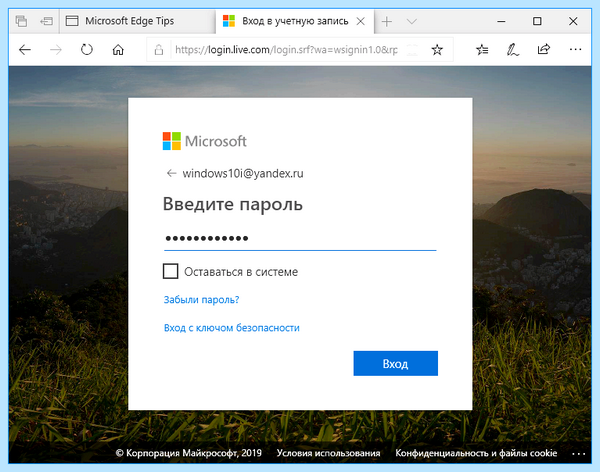Add this page to favorites star
Image resolution: width=600 pixels, height=472 pixels.
point(437,50)
